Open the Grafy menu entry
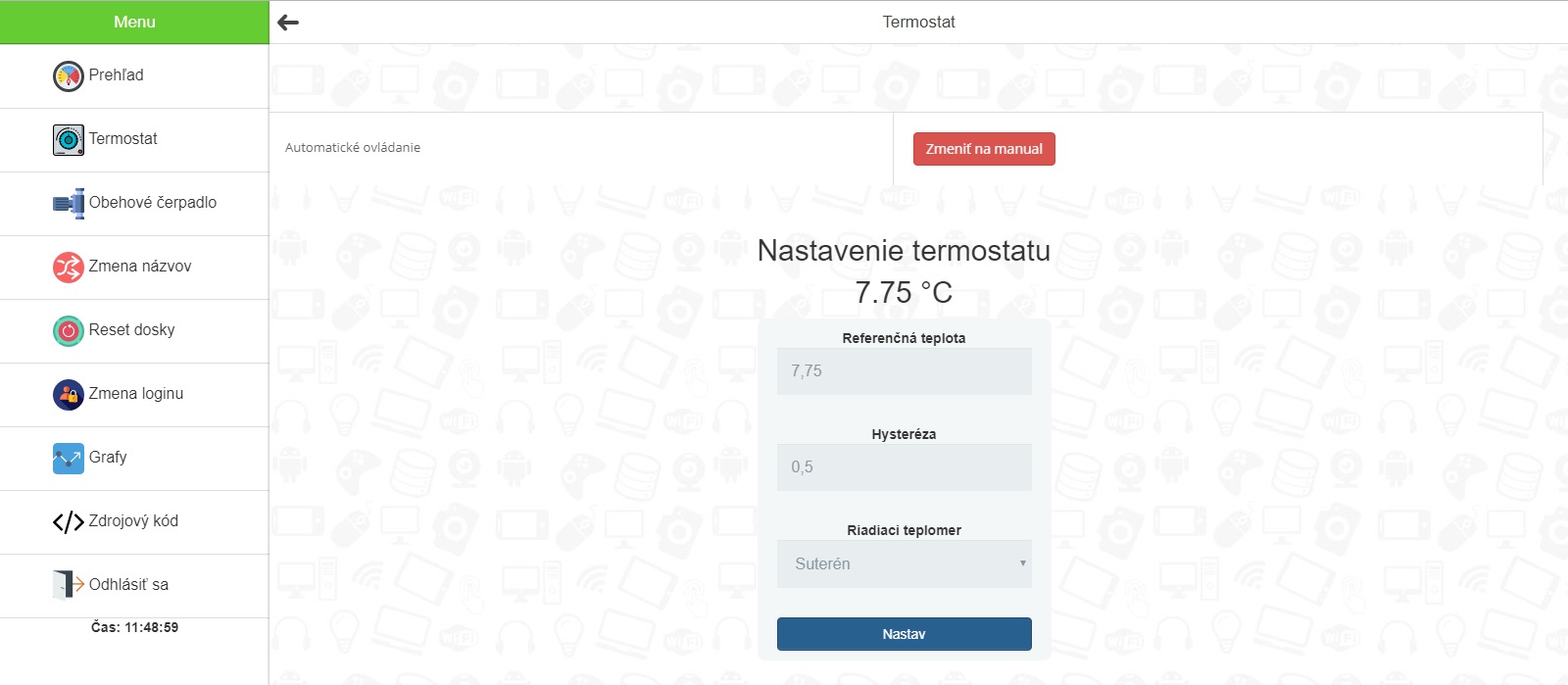Image resolution: width=1568 pixels, height=685 pixels. tap(108, 458)
